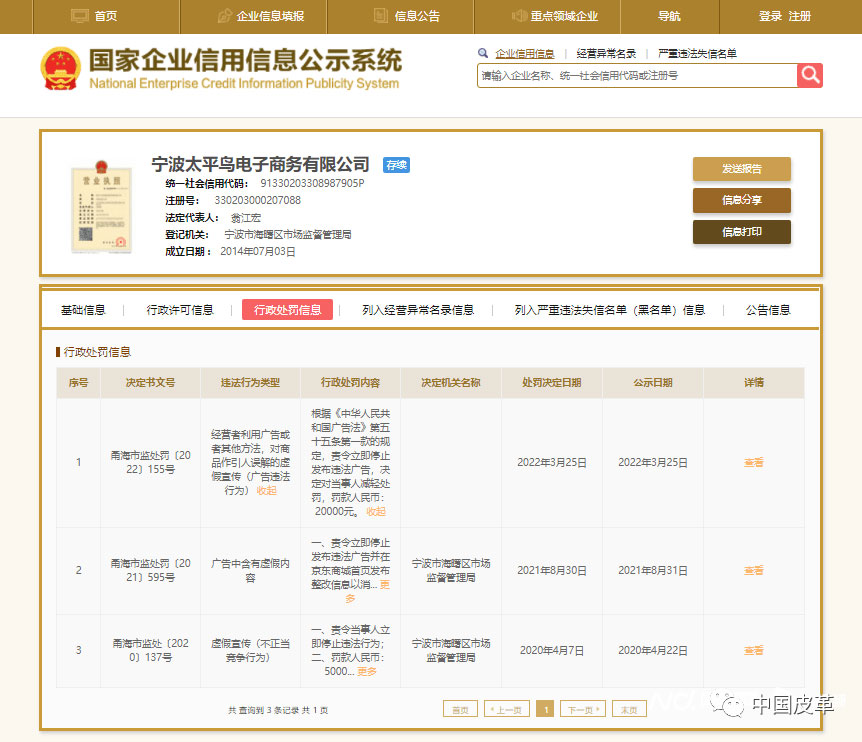862x742 pixels.
Task: Click 末页 pagination button
Action: pos(629,709)
